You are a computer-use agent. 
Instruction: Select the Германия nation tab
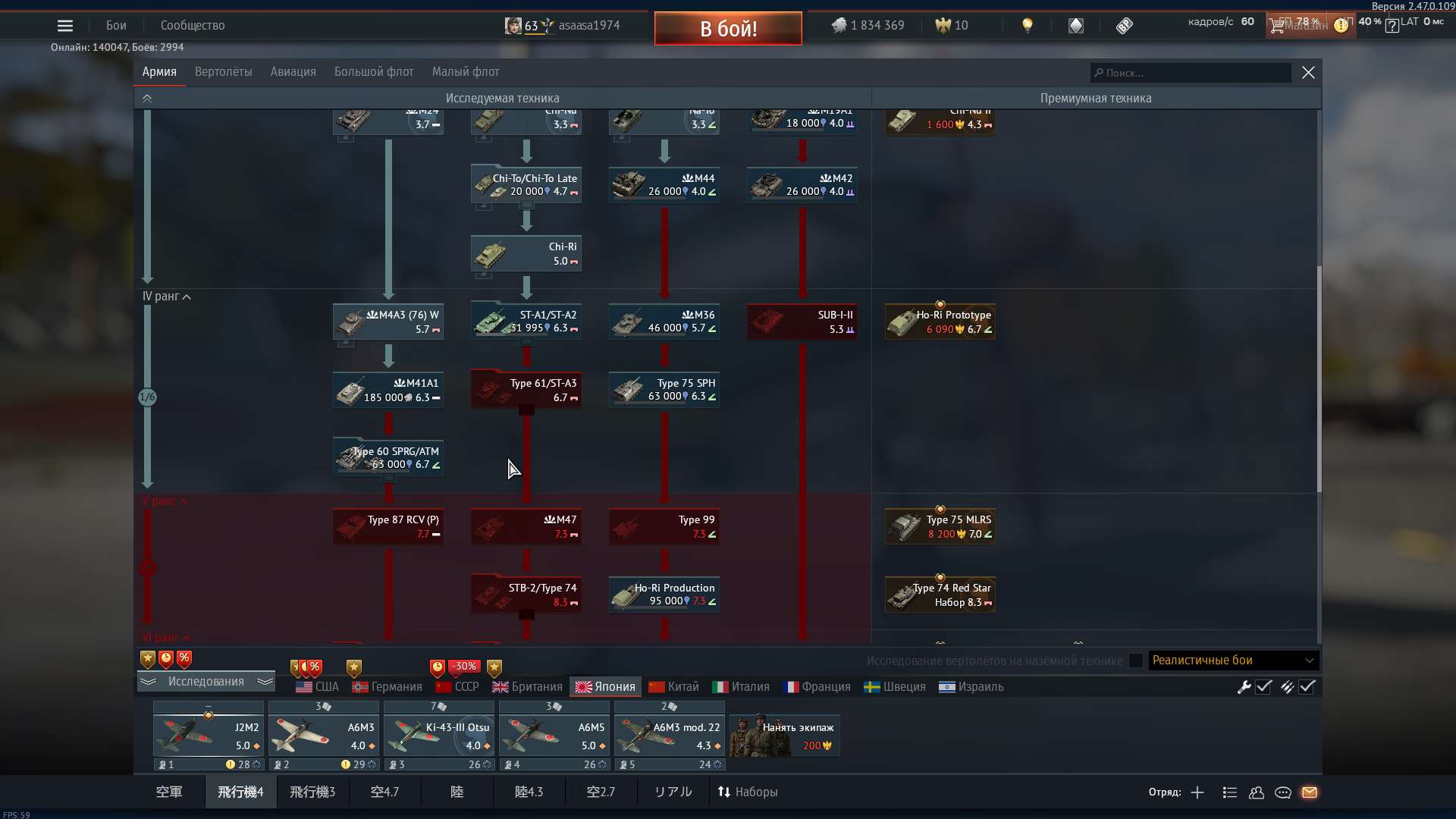coord(388,687)
